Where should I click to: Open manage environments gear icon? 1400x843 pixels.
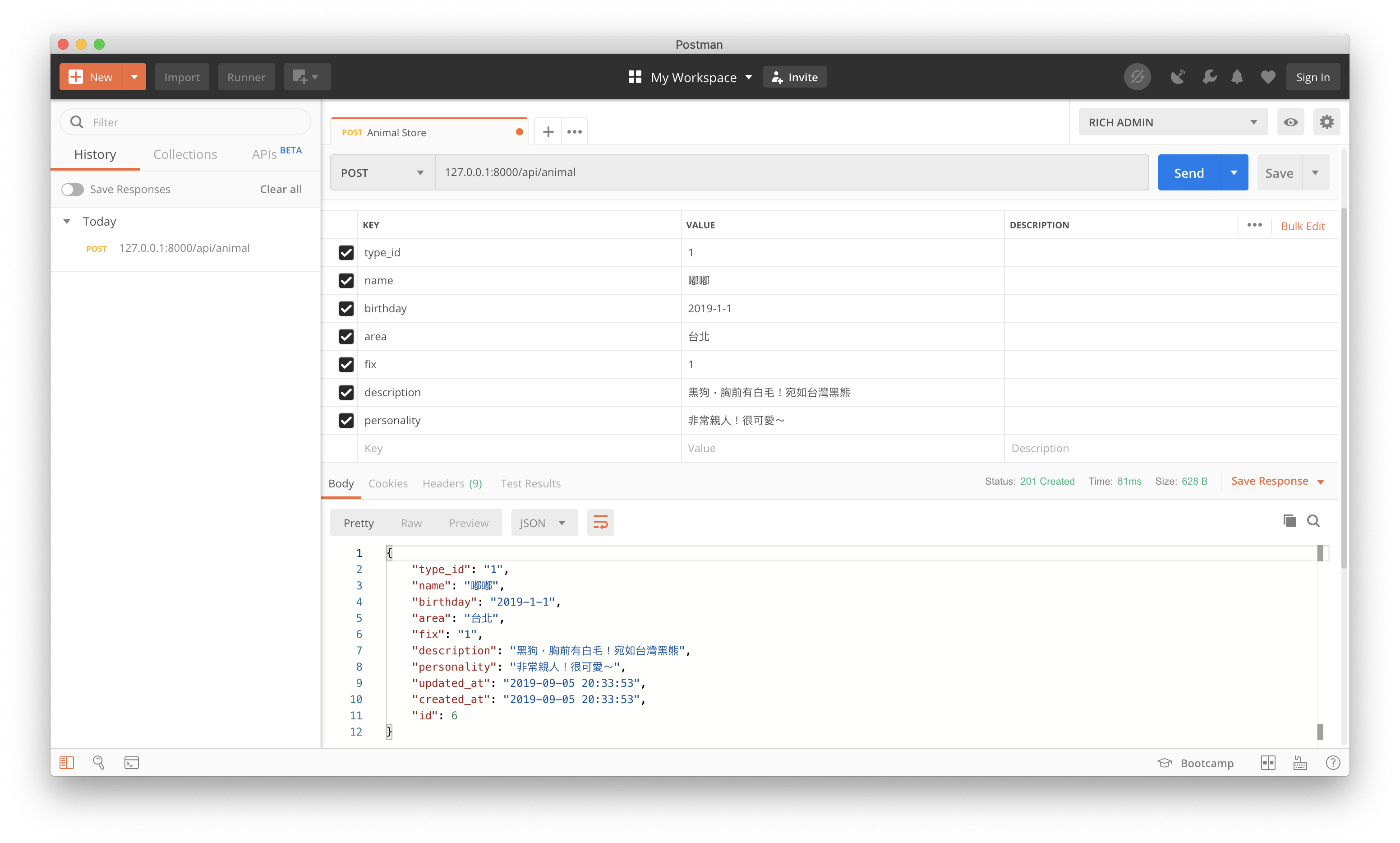(x=1326, y=122)
